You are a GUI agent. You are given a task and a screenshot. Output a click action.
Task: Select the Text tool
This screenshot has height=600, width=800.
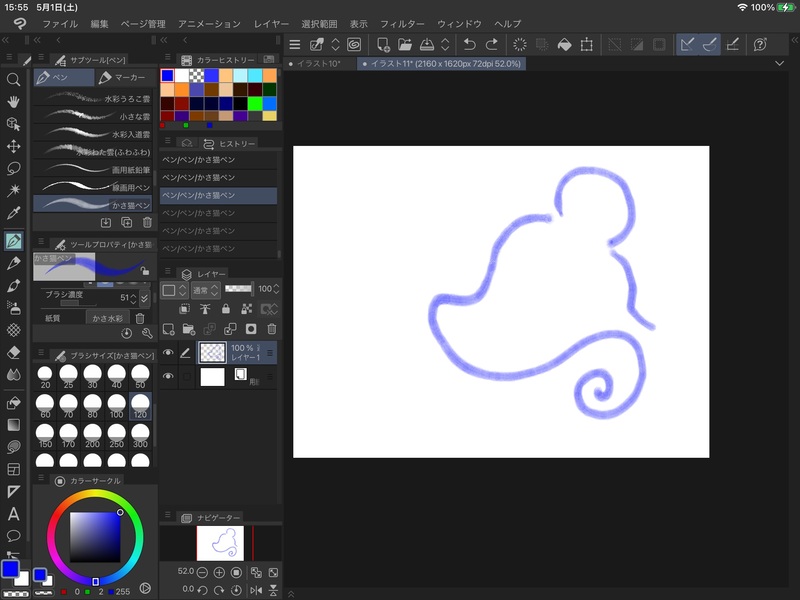pyautogui.click(x=13, y=514)
